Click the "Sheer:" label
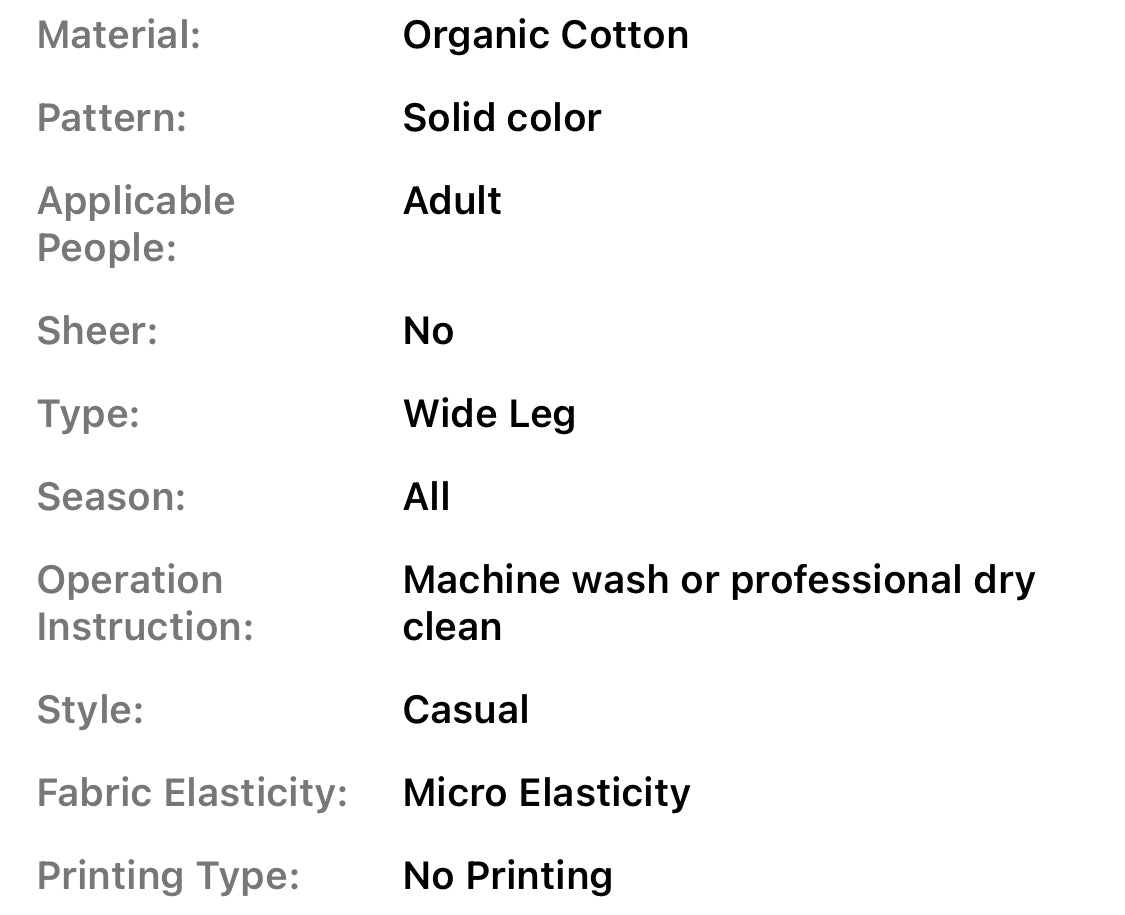Image resolution: width=1125 pixels, height=915 pixels. (97, 331)
